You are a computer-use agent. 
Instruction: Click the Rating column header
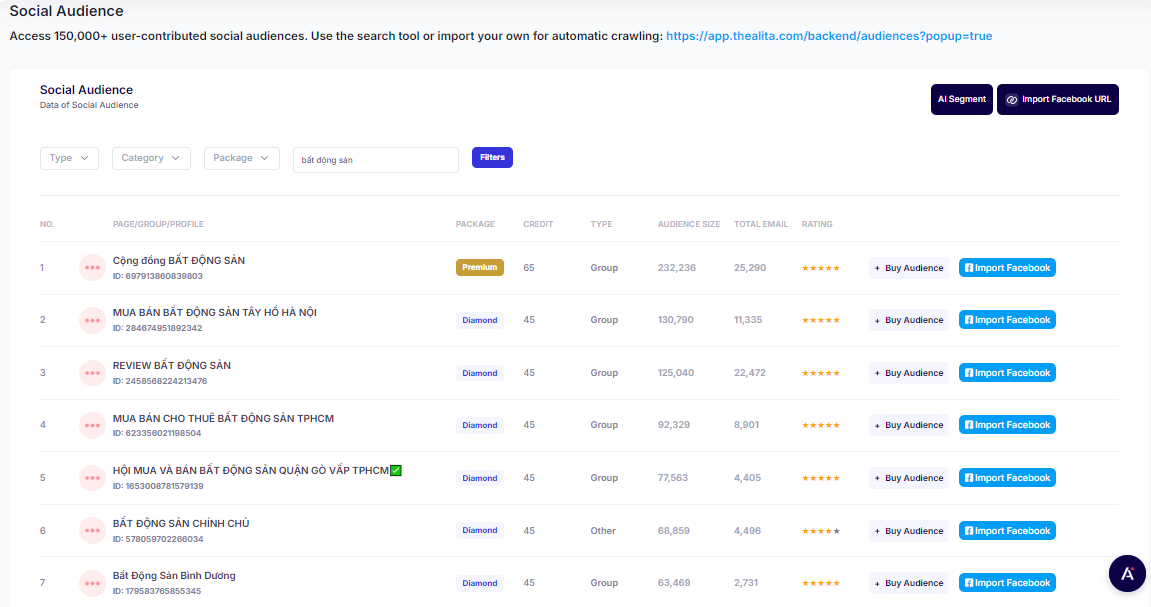pyautogui.click(x=816, y=224)
